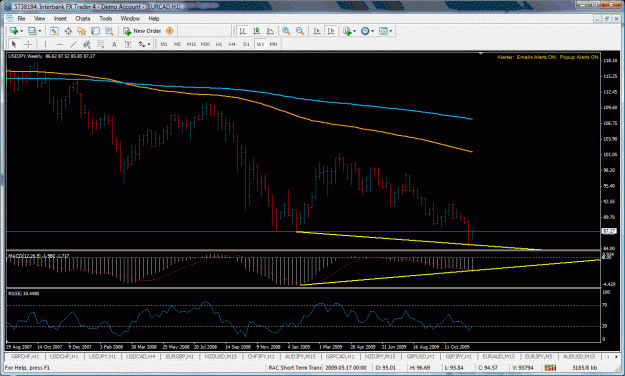Image resolution: width=625 pixels, height=376 pixels.
Task: Select the horizontal line drawing tool
Action: 59,44
